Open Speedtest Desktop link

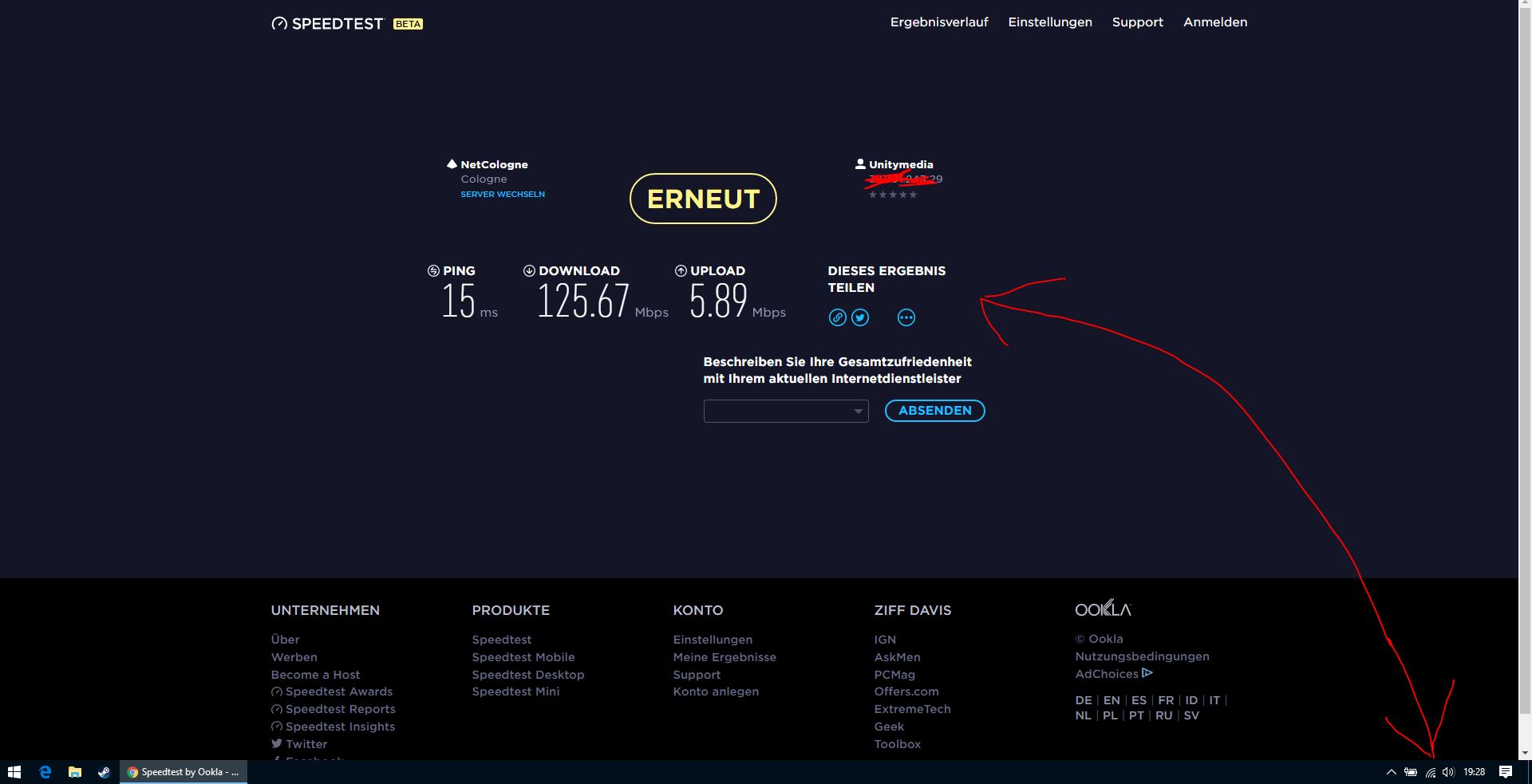coord(528,675)
